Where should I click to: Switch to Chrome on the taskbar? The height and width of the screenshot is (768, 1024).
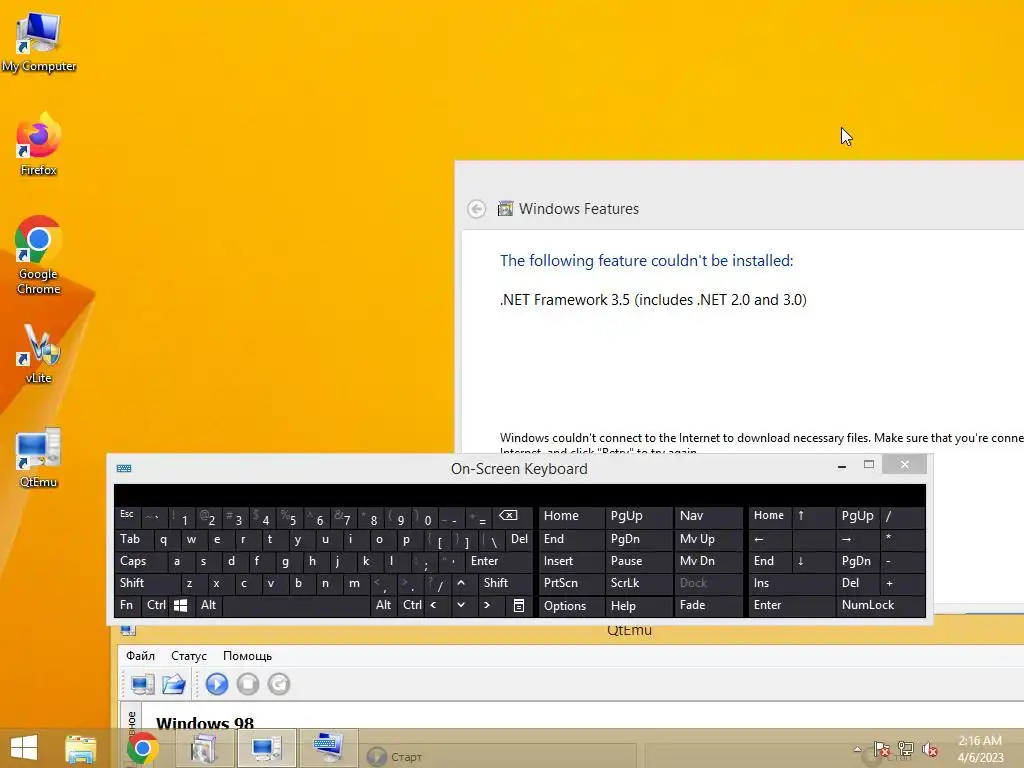[142, 749]
